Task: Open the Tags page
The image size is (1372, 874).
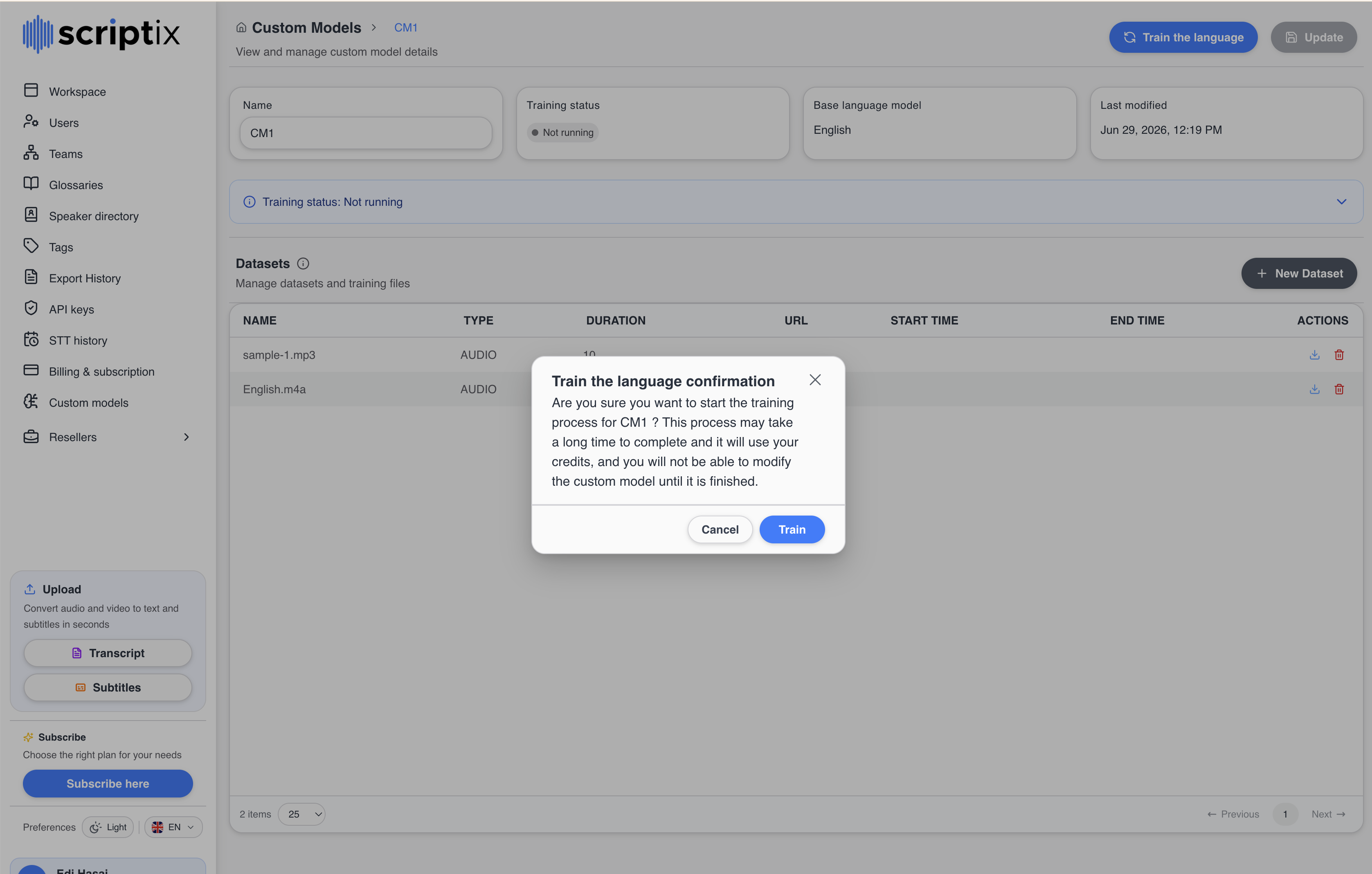Action: pyautogui.click(x=61, y=247)
